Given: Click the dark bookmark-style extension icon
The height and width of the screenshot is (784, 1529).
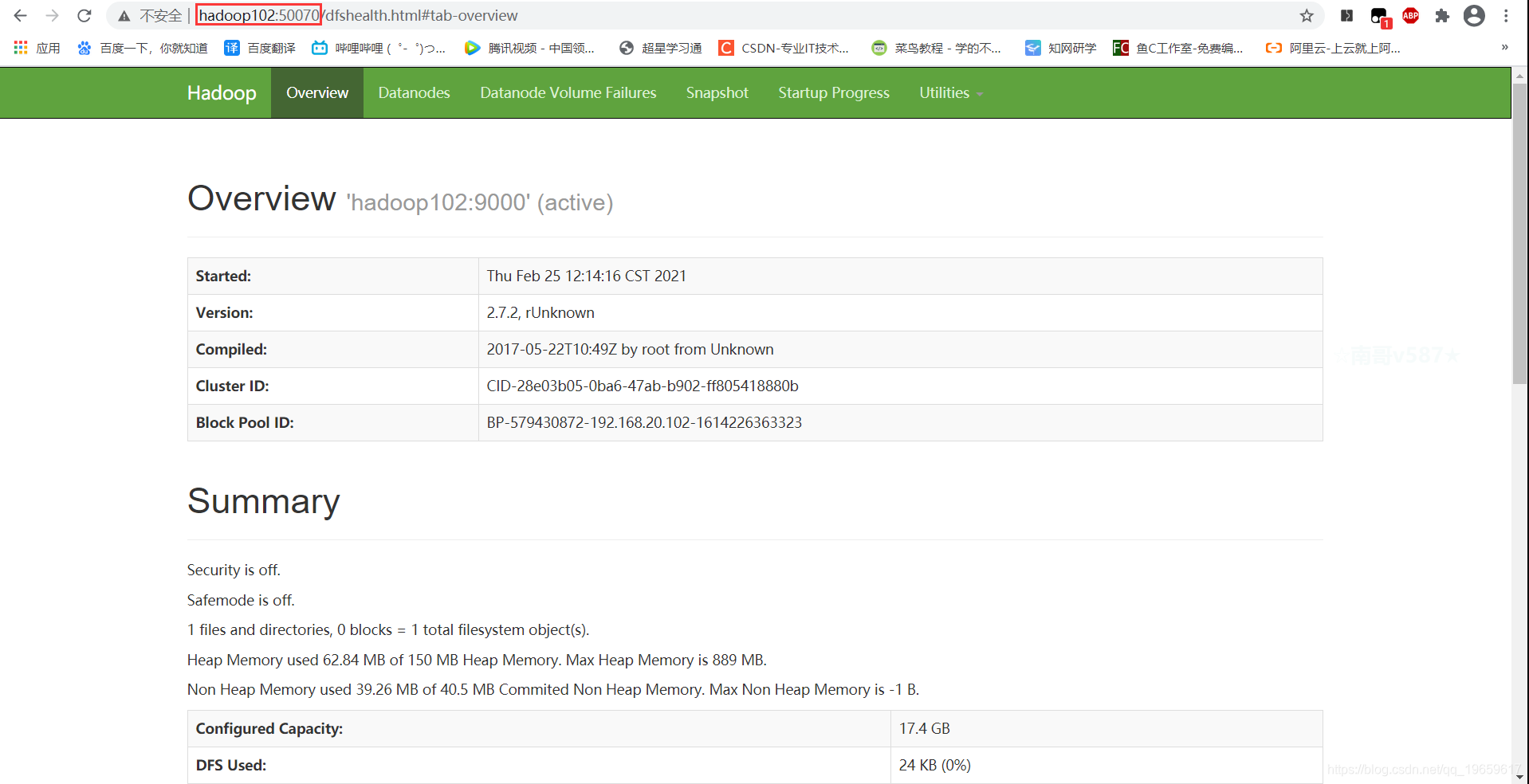Looking at the screenshot, I should [x=1347, y=15].
